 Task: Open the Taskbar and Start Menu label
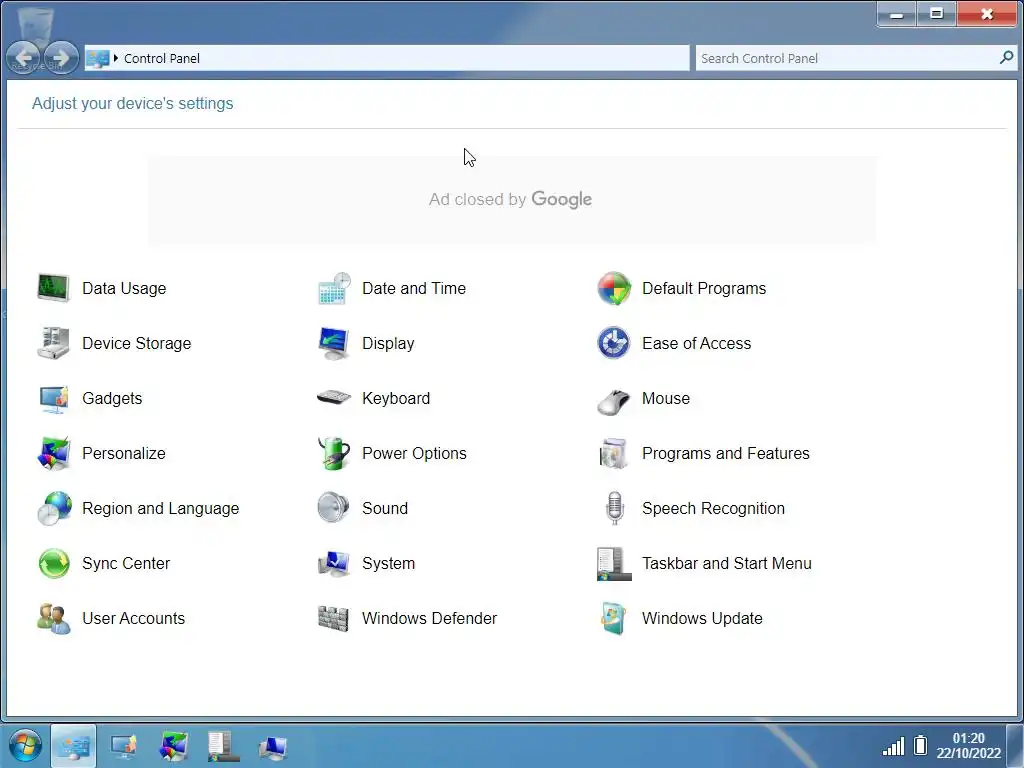[x=727, y=563]
